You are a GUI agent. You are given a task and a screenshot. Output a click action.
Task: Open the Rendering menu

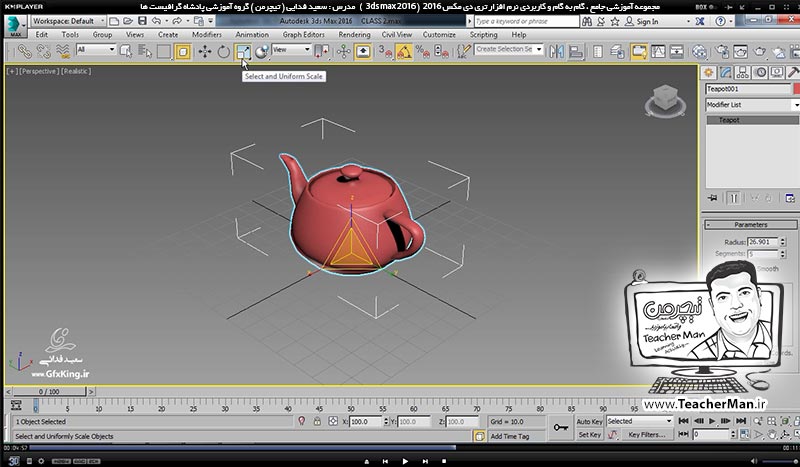point(354,35)
